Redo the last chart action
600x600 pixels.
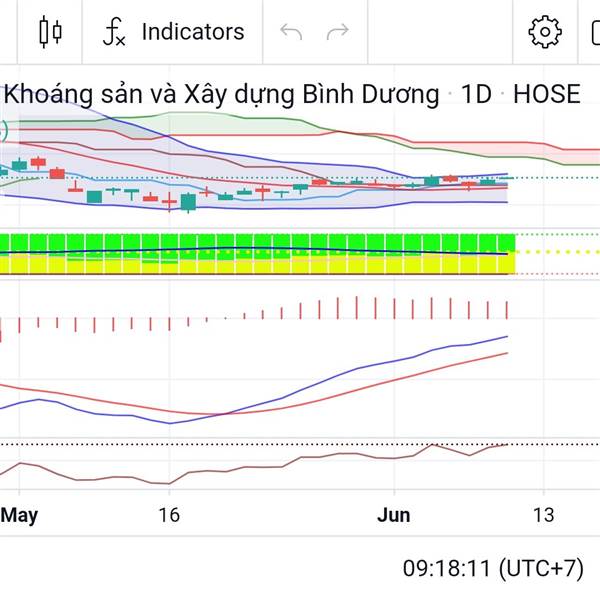pos(338,32)
